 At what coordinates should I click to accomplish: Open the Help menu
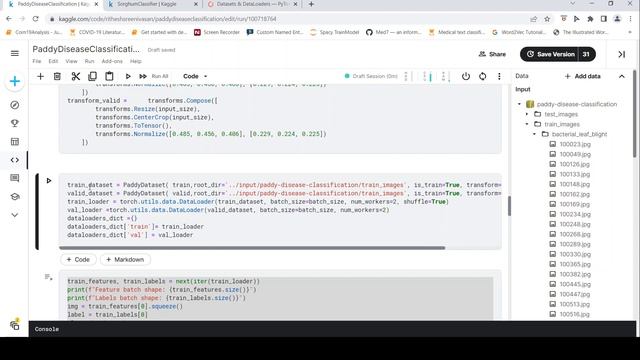point(136,61)
